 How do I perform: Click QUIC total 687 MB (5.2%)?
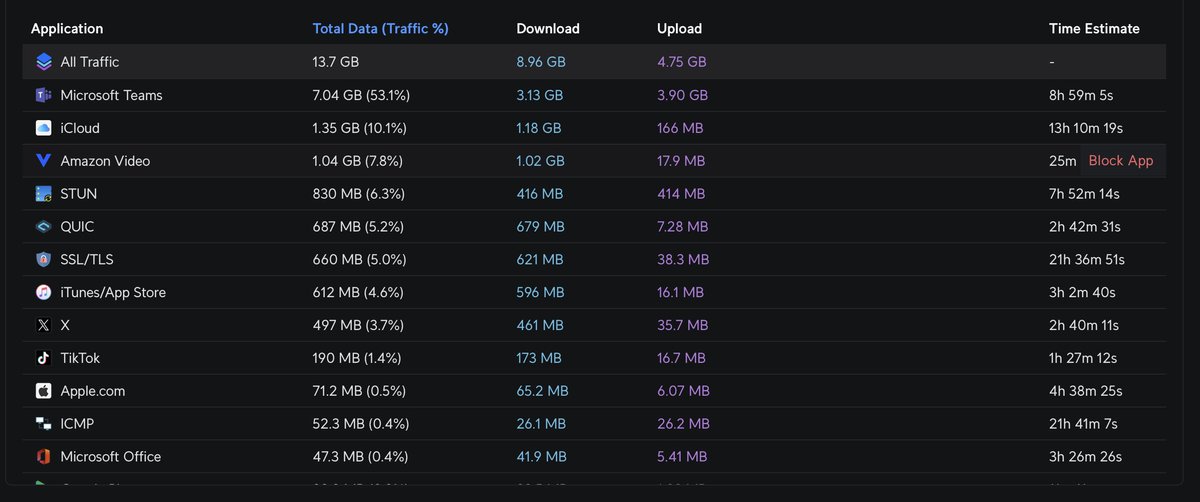pyautogui.click(x=360, y=227)
